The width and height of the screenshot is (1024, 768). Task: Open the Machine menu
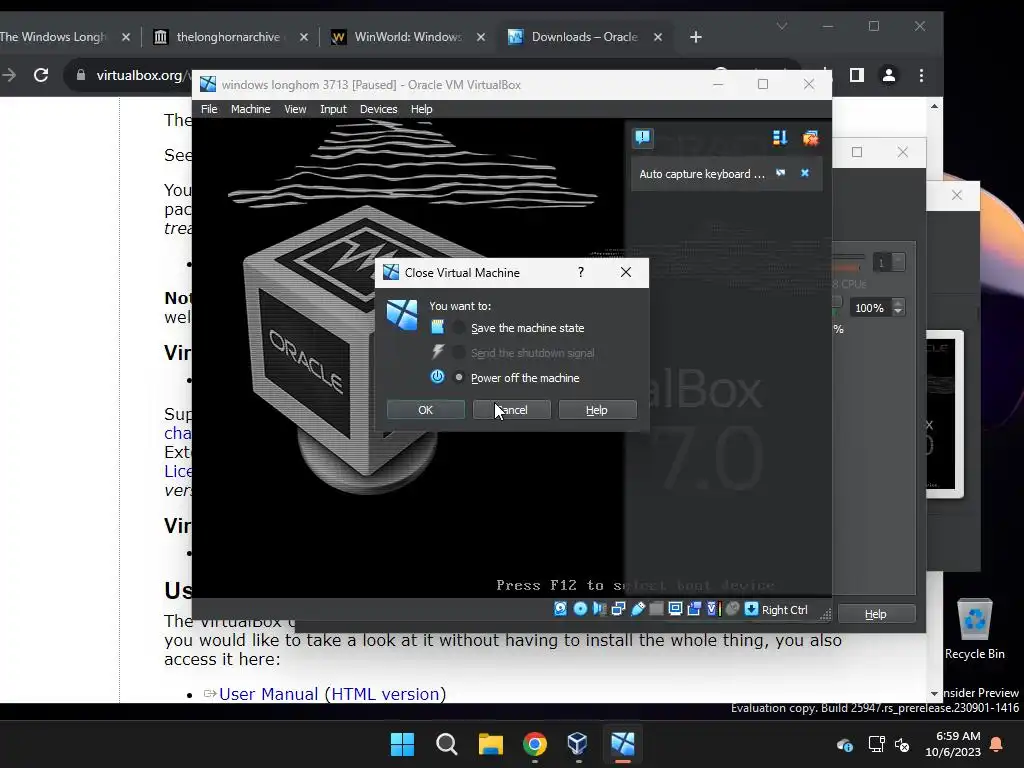pos(250,109)
